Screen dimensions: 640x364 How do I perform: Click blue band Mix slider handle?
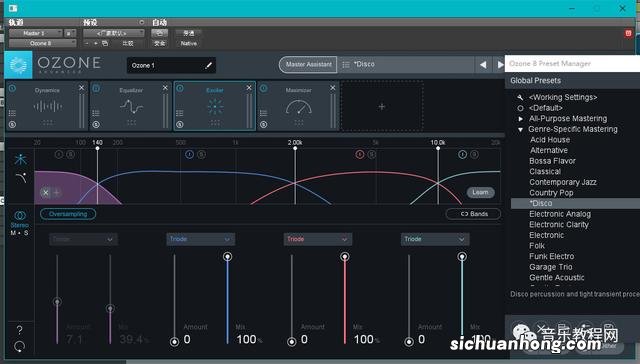[x=228, y=256]
